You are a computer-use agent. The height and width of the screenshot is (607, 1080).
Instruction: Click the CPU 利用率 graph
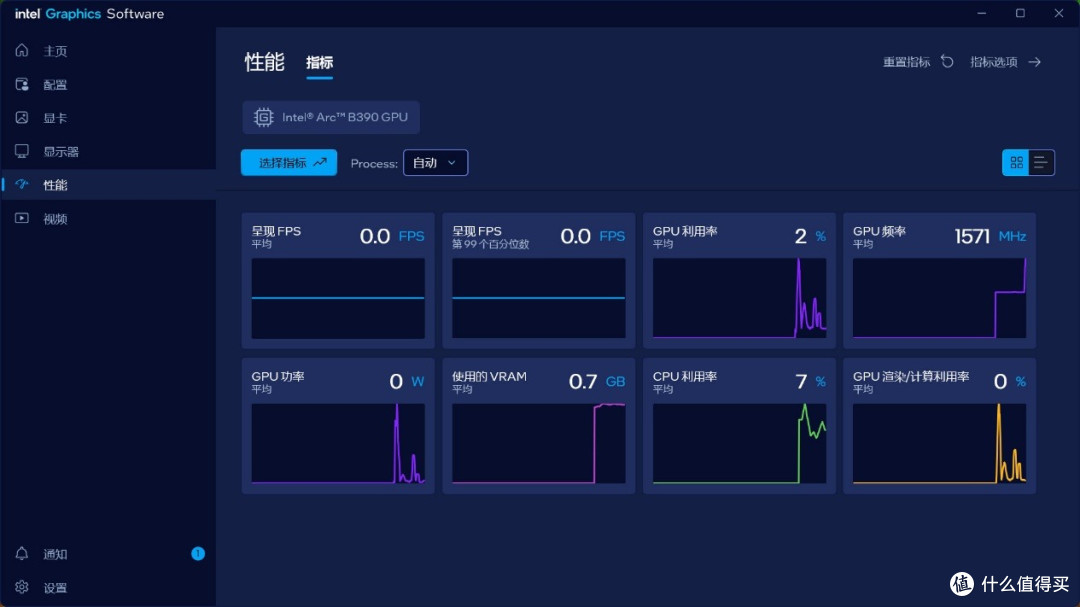click(x=739, y=443)
